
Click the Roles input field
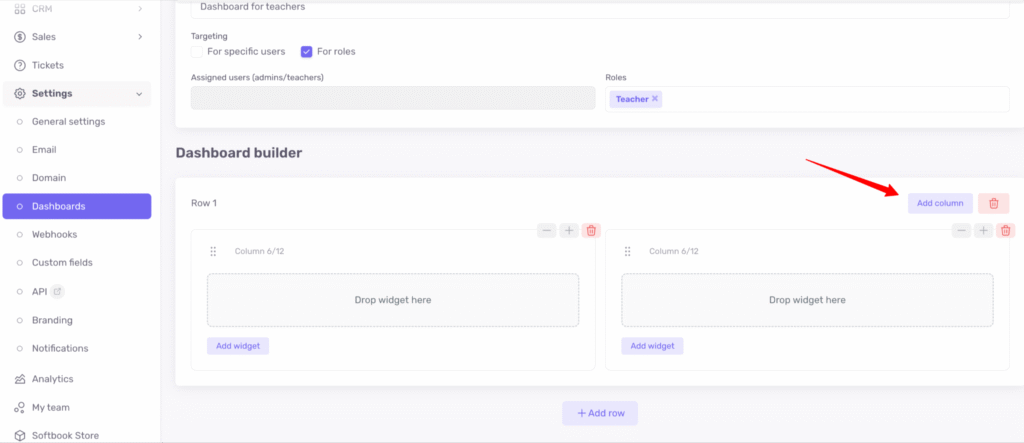click(830, 99)
